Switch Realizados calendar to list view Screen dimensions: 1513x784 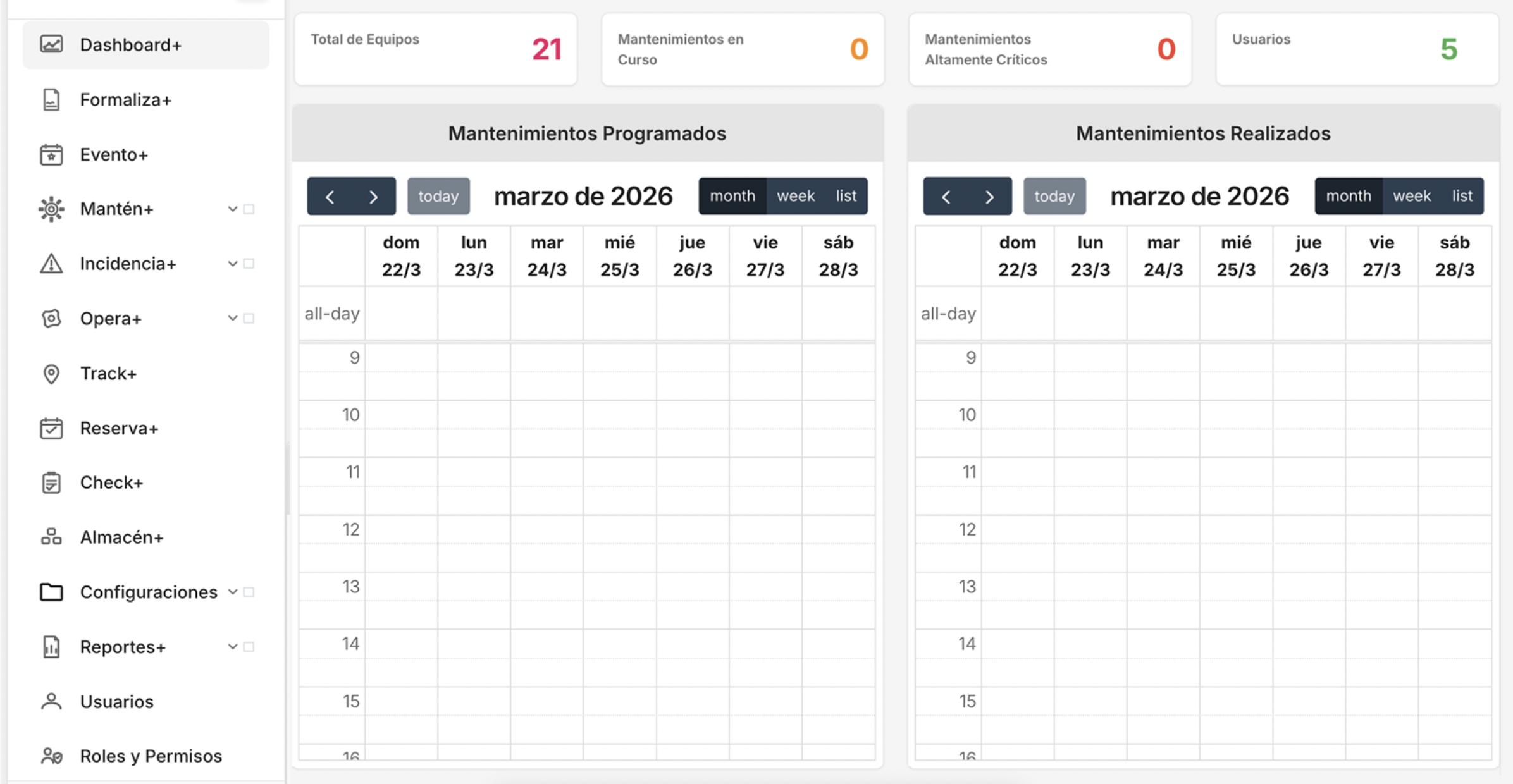(1462, 196)
